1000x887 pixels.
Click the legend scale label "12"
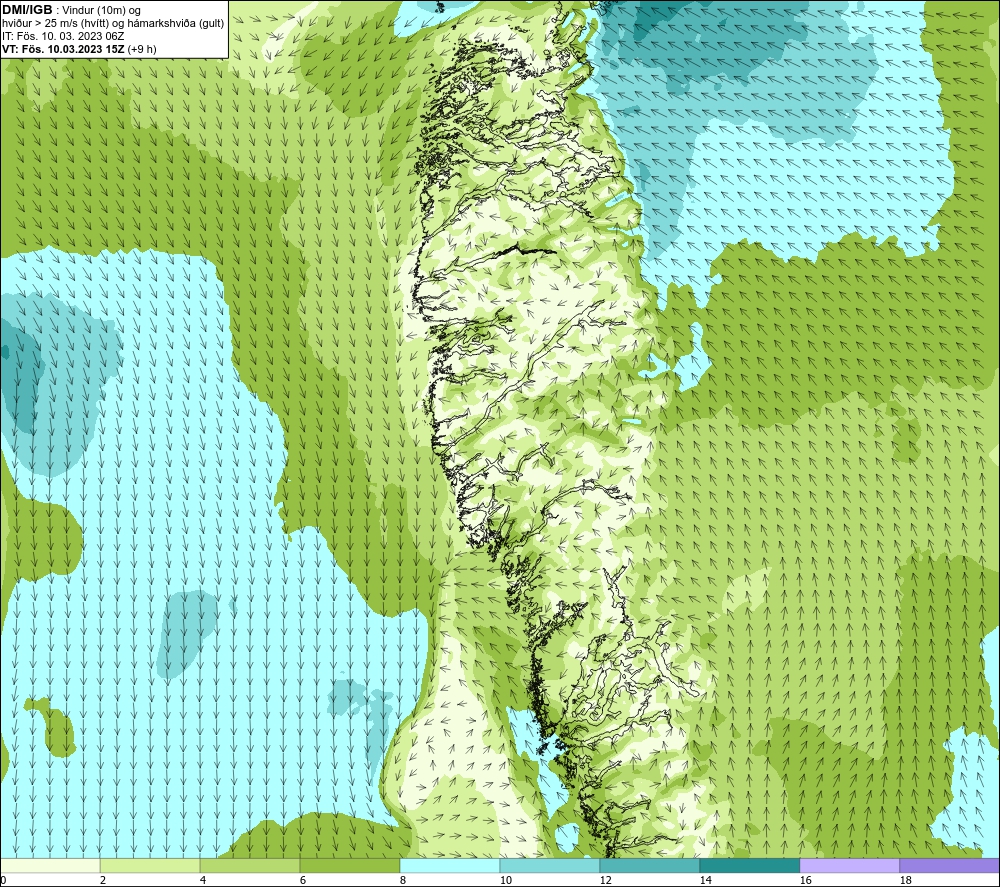click(x=605, y=881)
